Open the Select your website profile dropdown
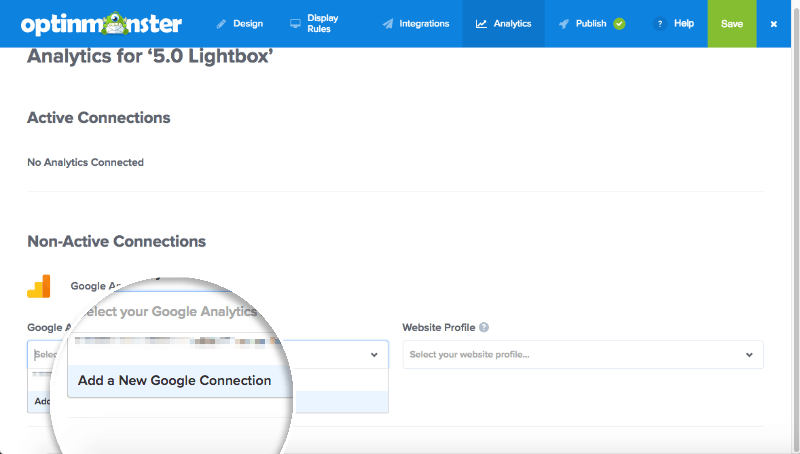 pyautogui.click(x=583, y=355)
